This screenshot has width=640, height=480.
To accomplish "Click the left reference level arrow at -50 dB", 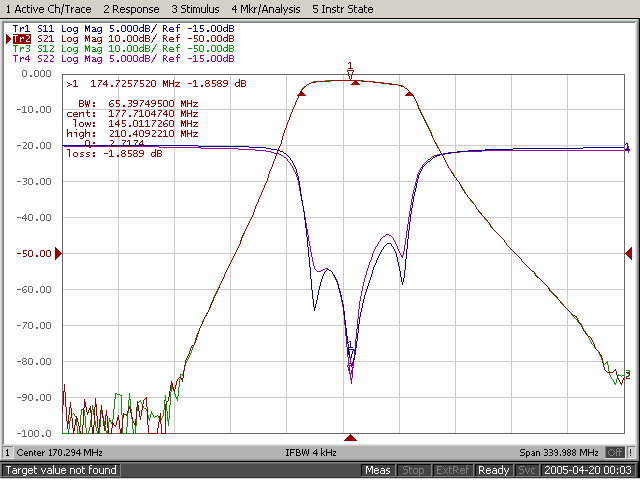I will pyautogui.click(x=58, y=254).
